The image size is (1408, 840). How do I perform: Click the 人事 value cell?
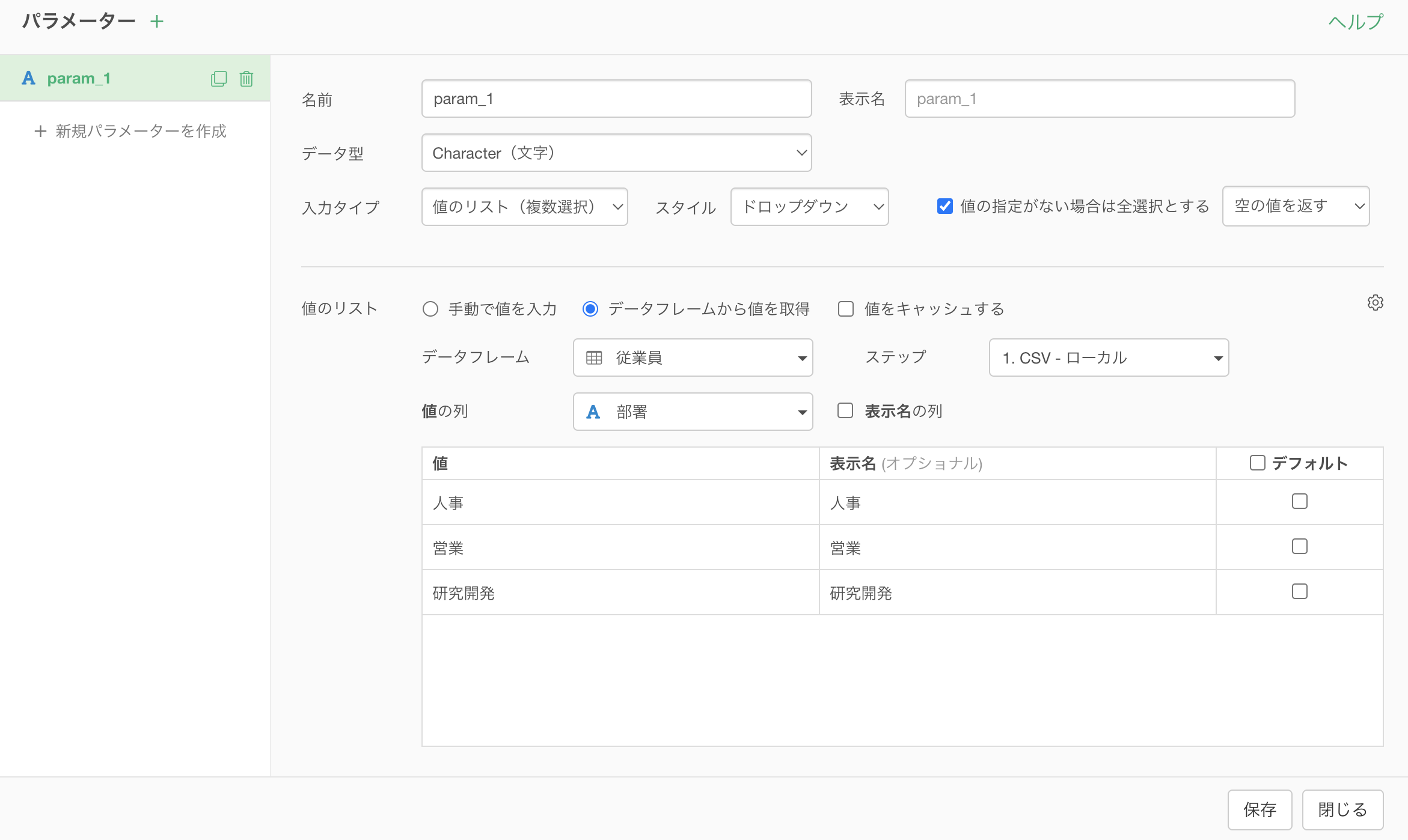point(620,502)
